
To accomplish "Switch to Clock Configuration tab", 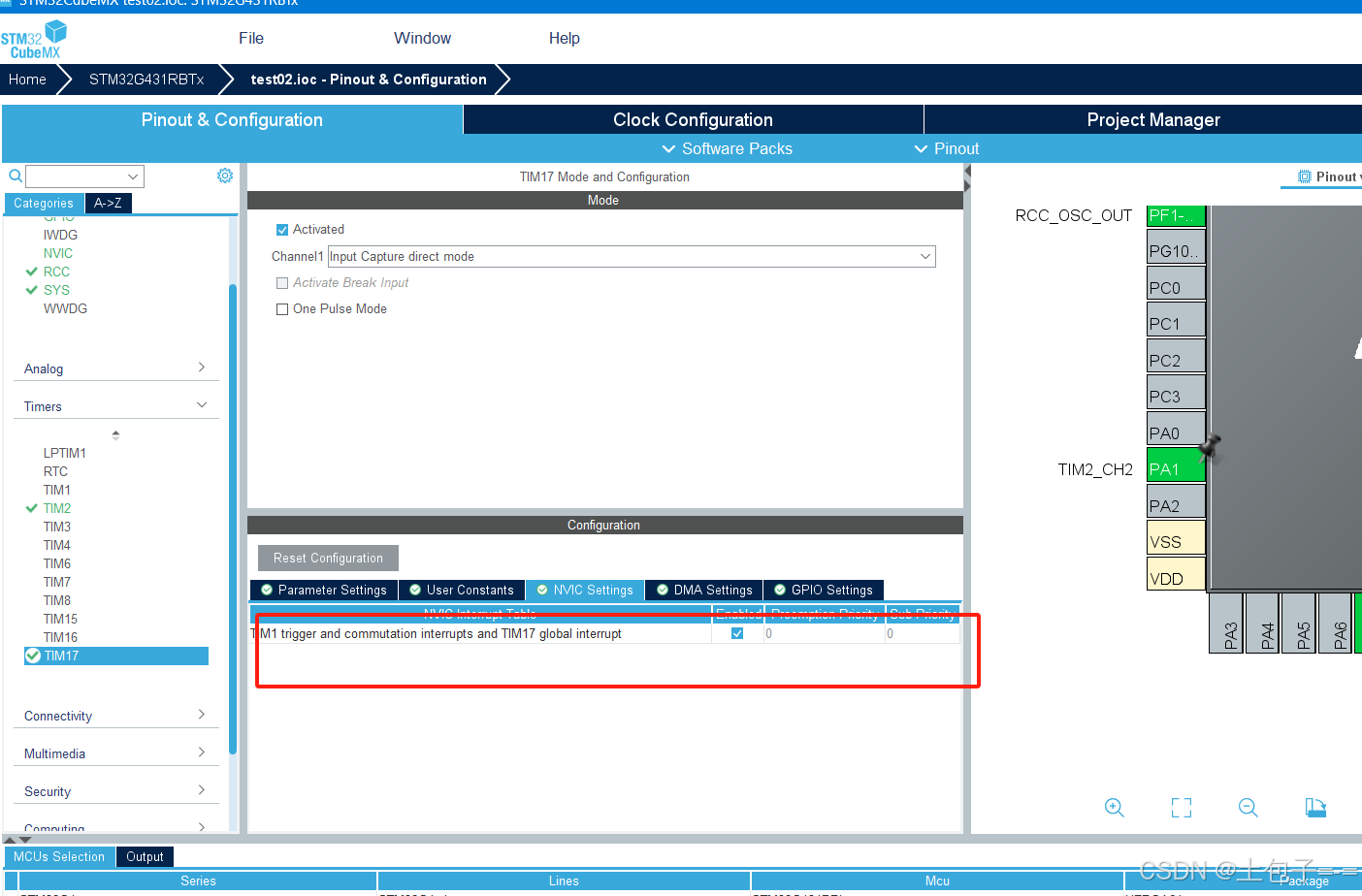I will tap(693, 119).
